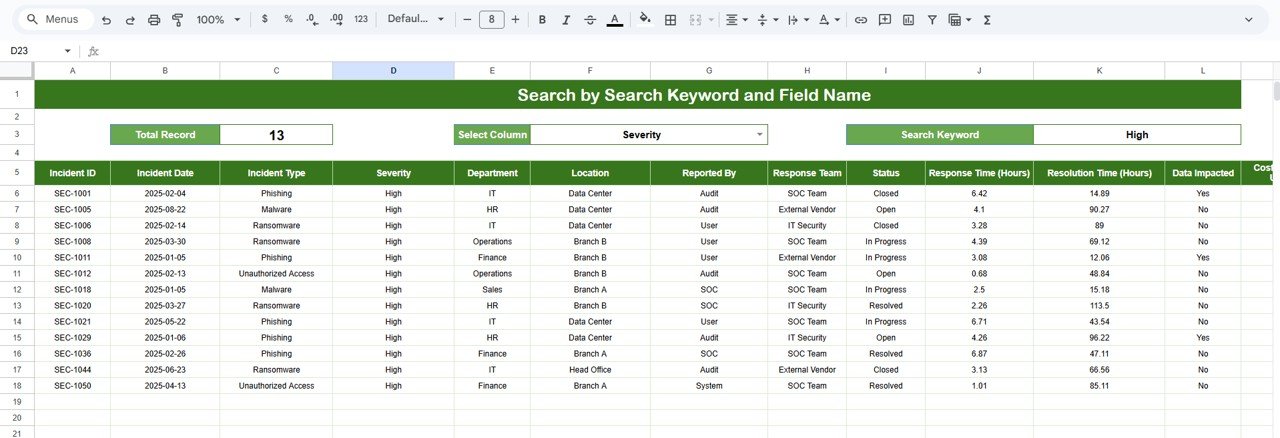Screen dimensions: 1280x438
Task: Click the Undo arrow icon
Action: tap(106, 20)
